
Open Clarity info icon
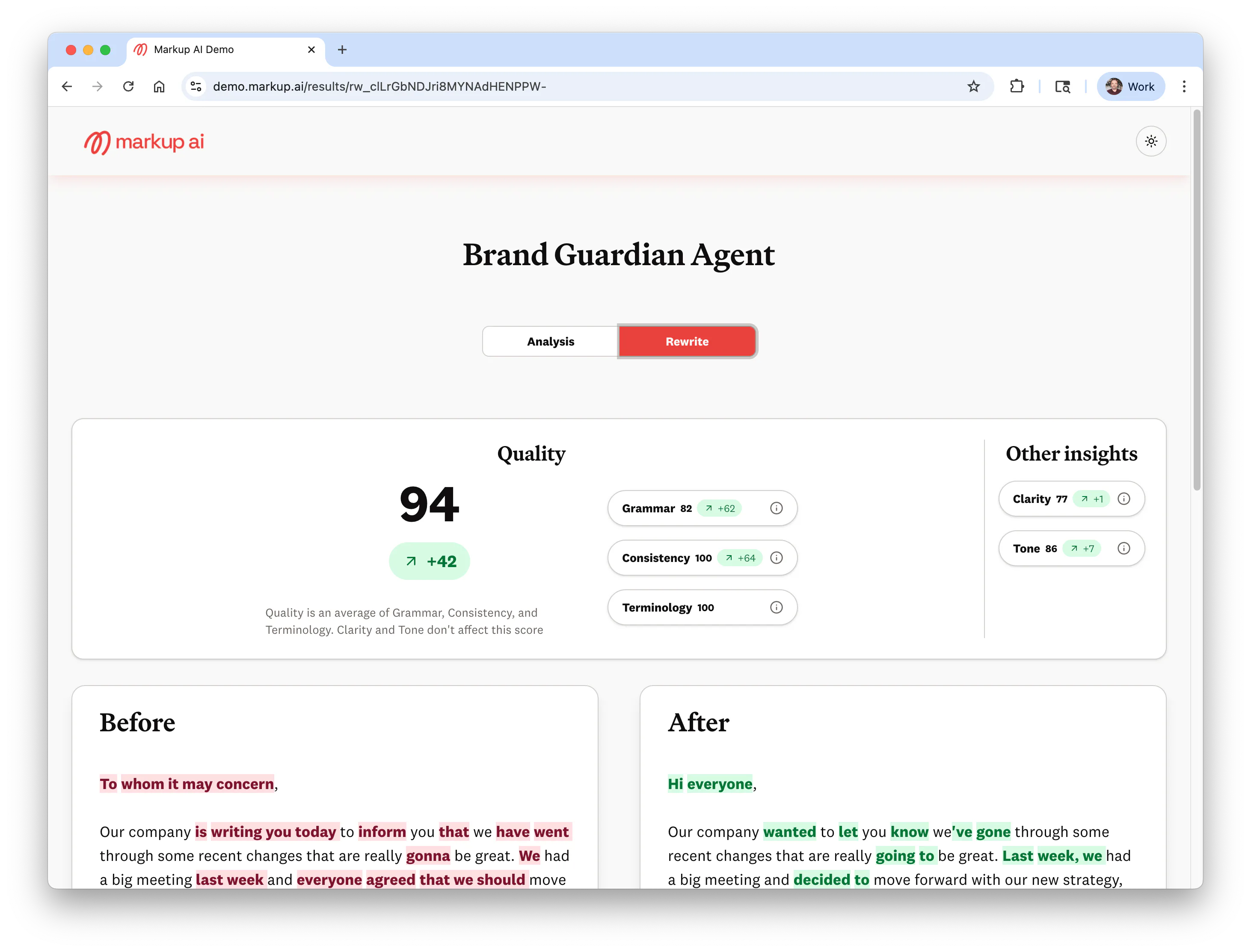(1123, 499)
